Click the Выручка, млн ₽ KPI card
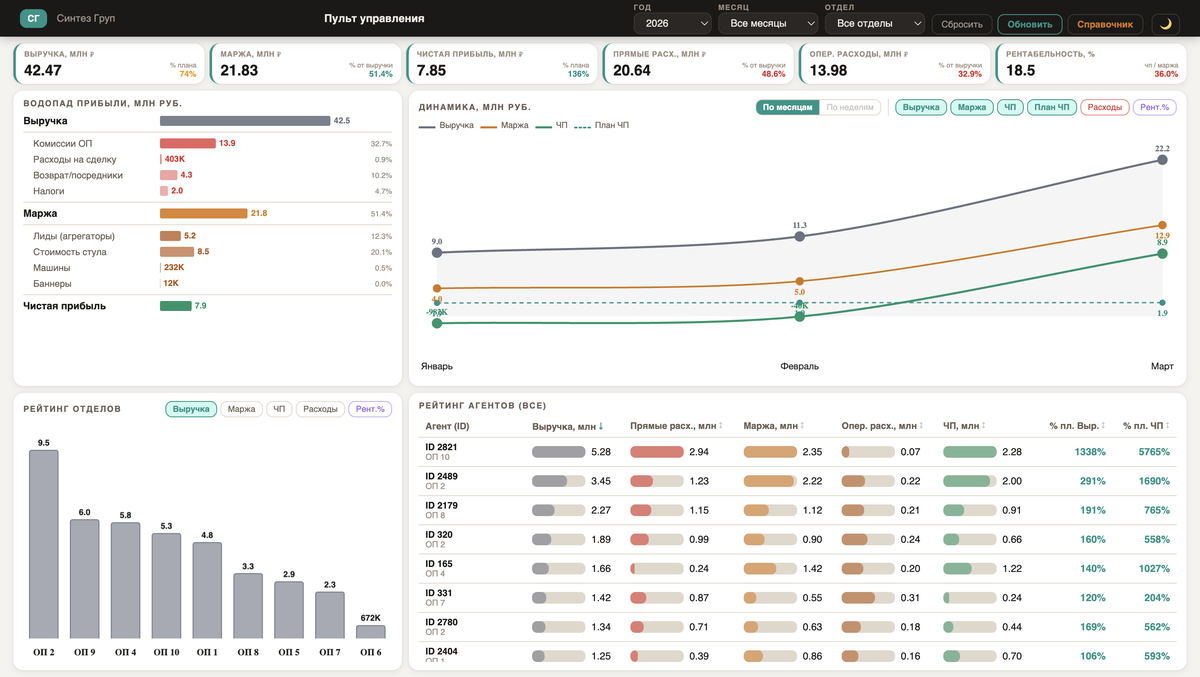The width and height of the screenshot is (1200, 677). coord(108,63)
